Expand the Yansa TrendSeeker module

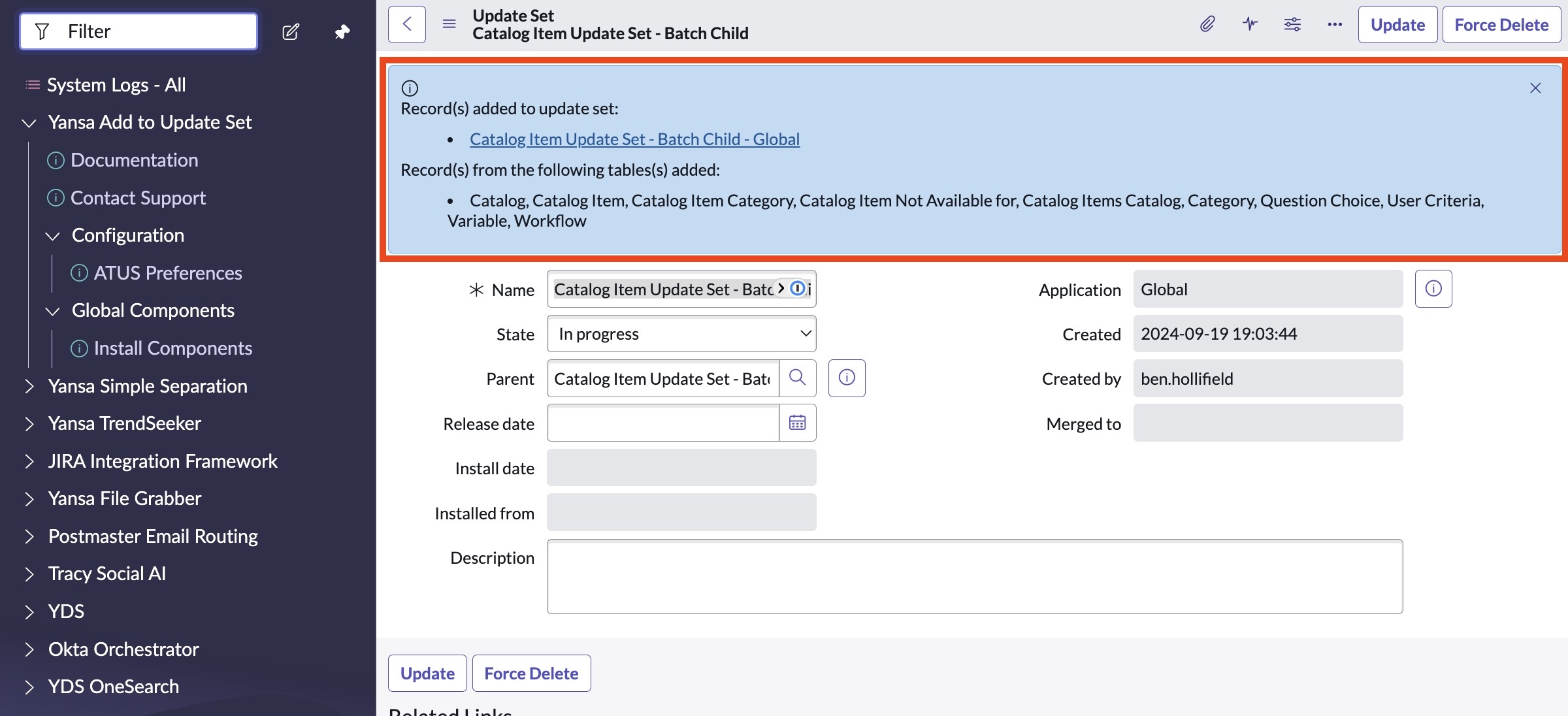(29, 424)
